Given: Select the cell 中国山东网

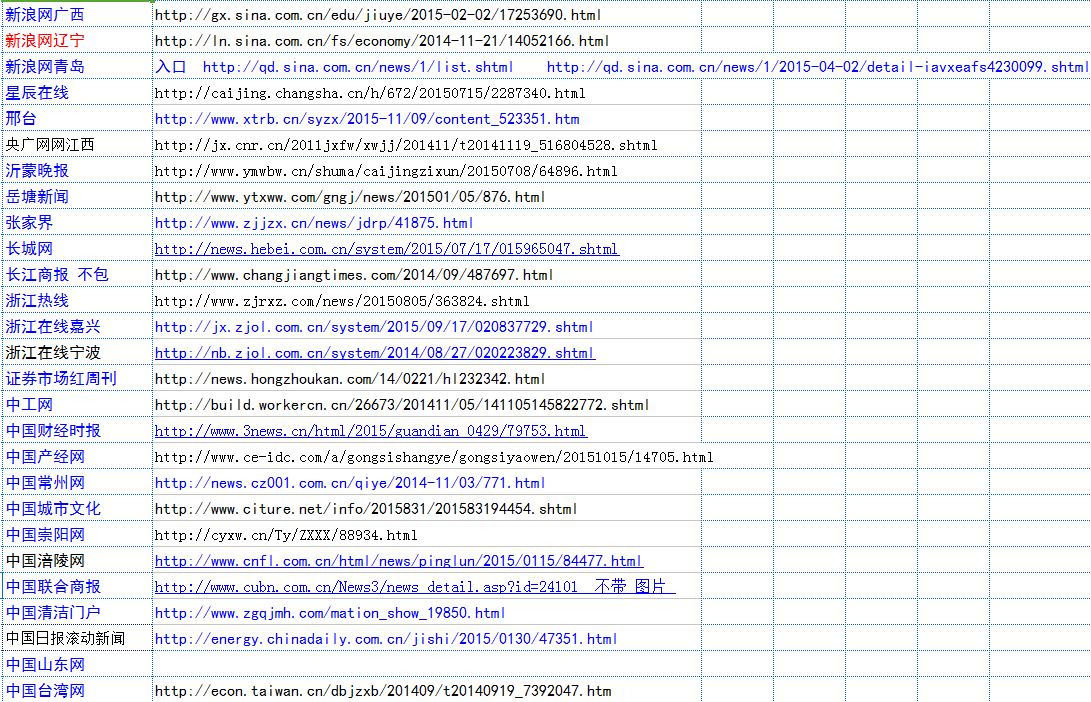Looking at the screenshot, I should click(x=77, y=664).
